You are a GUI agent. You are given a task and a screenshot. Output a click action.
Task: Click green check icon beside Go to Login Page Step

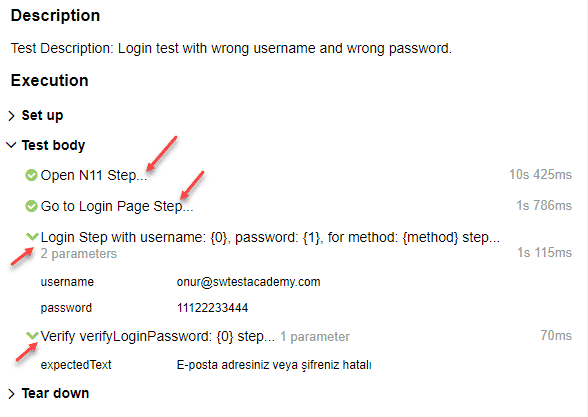pos(31,206)
